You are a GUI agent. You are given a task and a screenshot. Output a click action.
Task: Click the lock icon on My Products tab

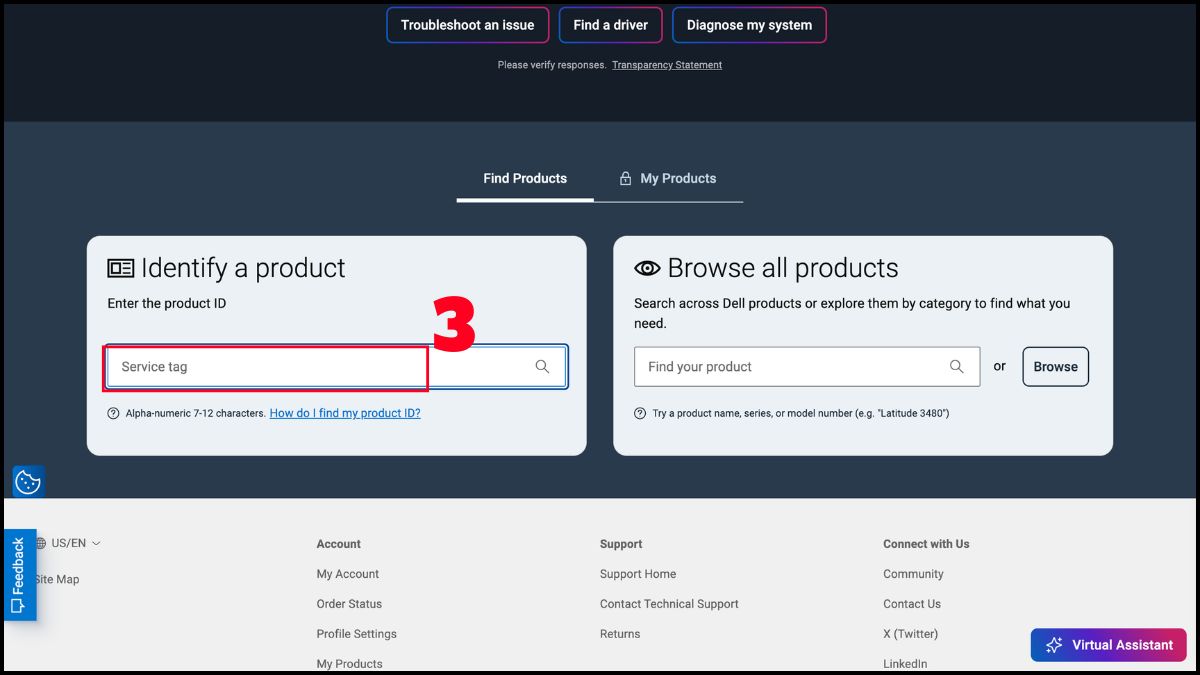click(x=625, y=178)
